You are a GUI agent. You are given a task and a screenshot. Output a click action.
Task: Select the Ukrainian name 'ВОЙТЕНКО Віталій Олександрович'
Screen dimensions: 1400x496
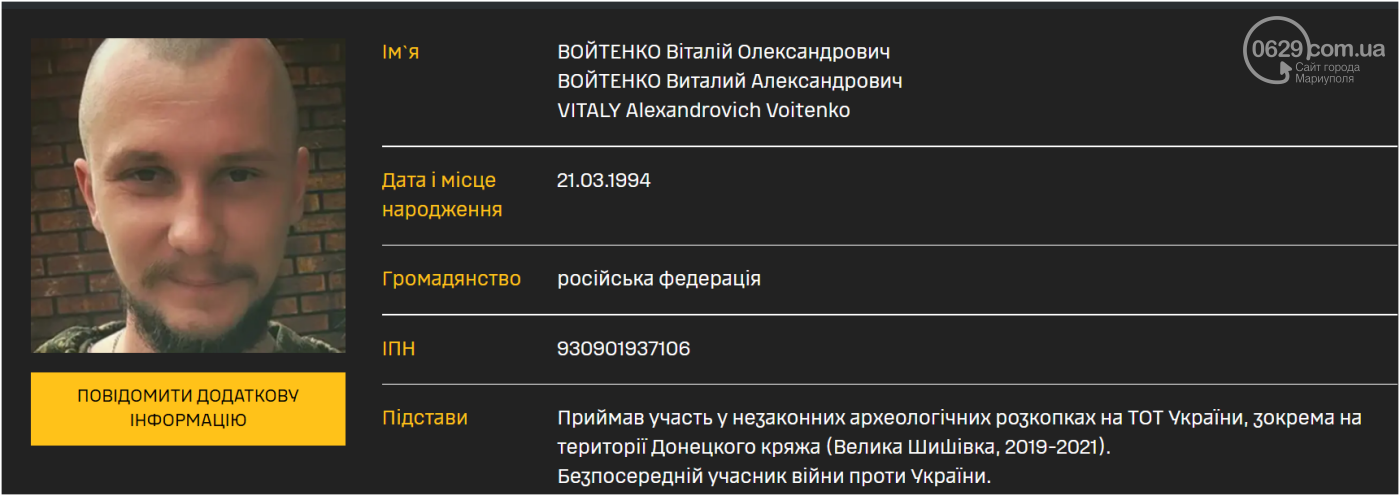723,52
